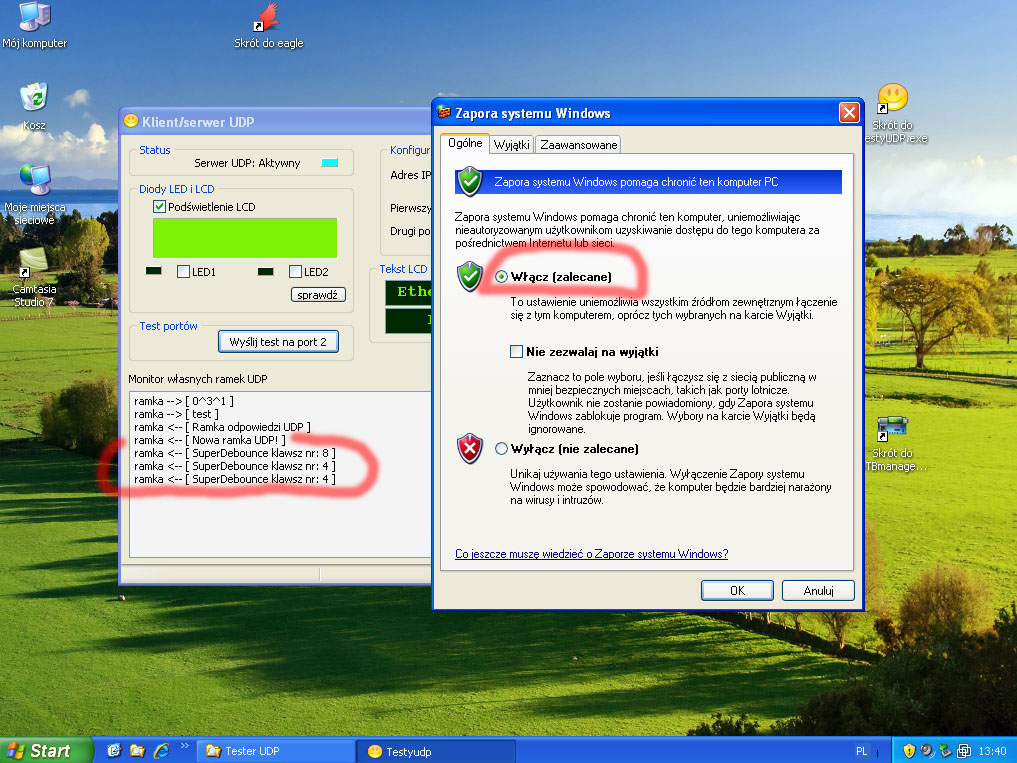Click the smiley icon in Klient/serwer UDP title bar
The image size is (1017, 763).
coord(131,121)
